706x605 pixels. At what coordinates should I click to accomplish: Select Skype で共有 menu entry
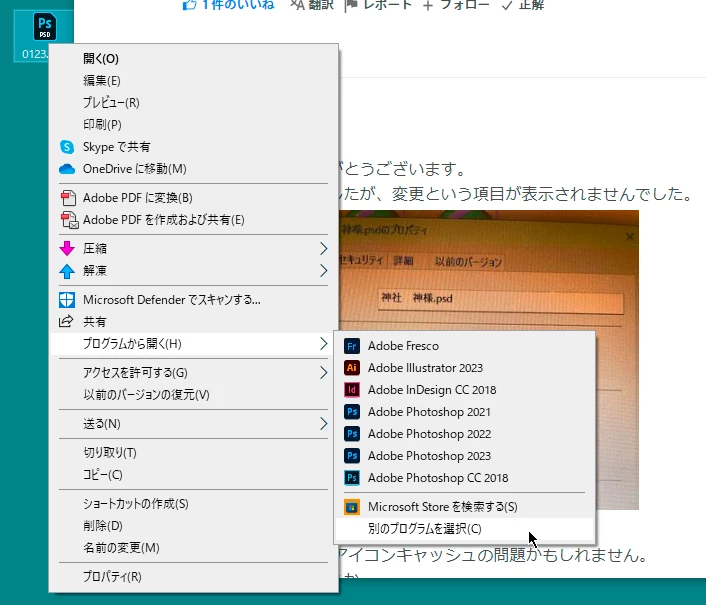(193, 147)
